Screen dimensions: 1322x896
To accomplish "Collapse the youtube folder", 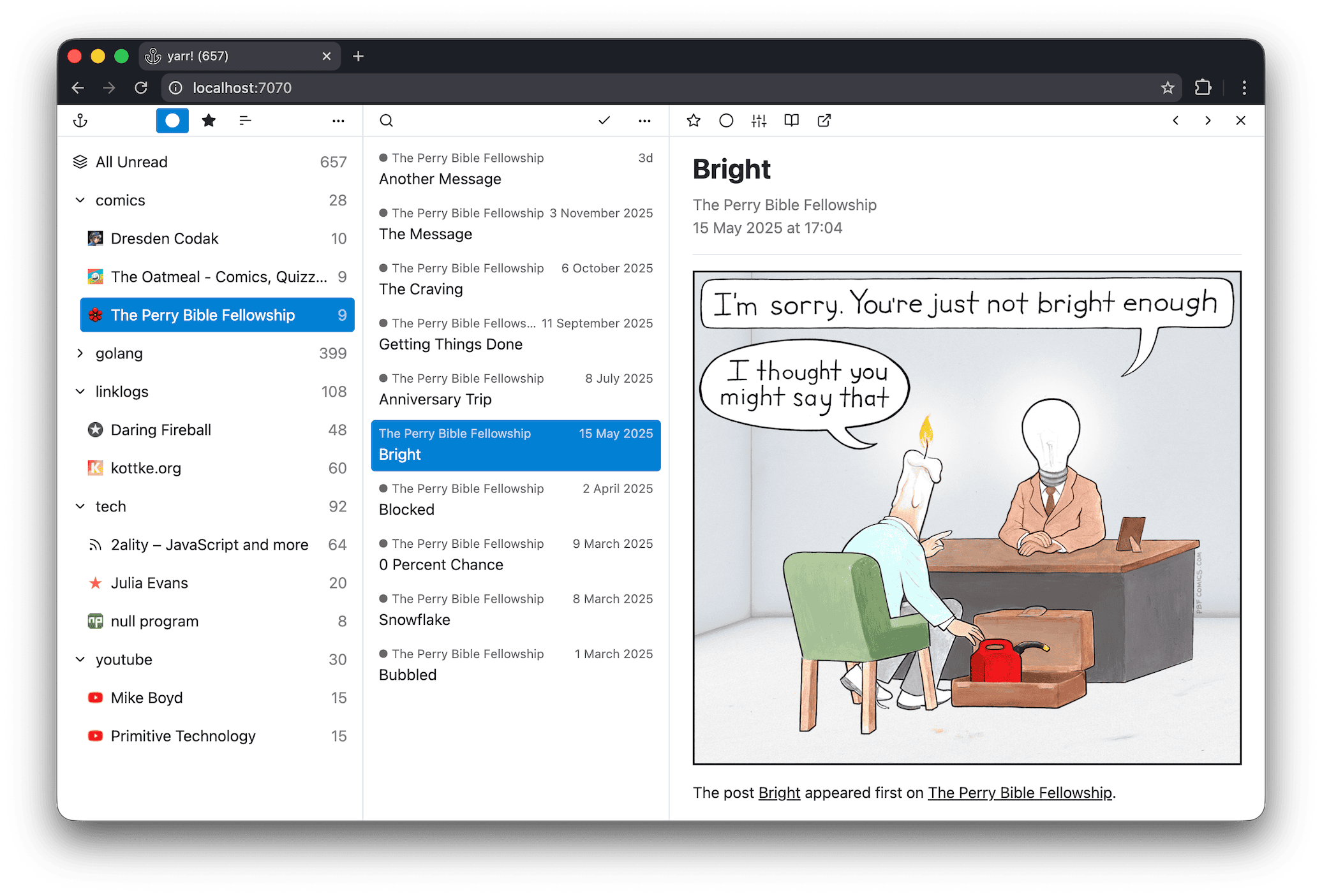I will point(80,659).
